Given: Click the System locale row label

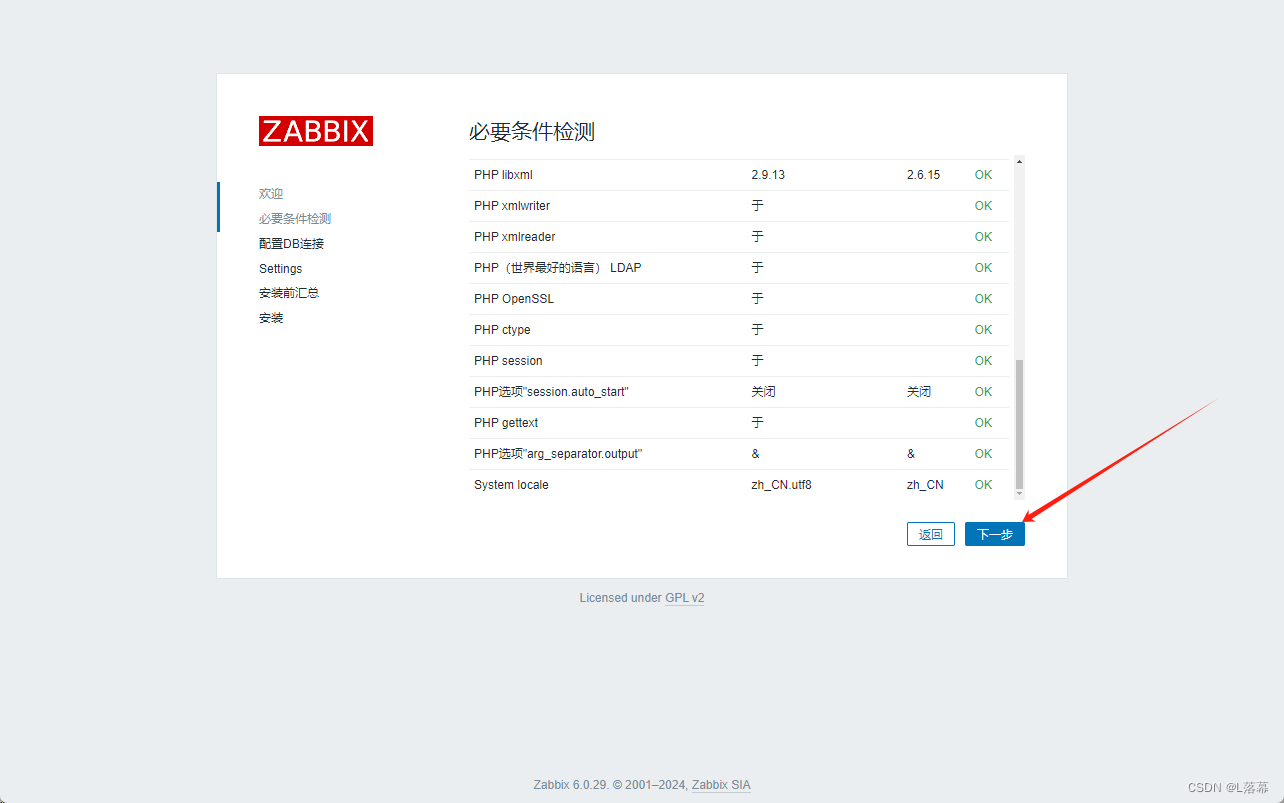Looking at the screenshot, I should [x=511, y=485].
